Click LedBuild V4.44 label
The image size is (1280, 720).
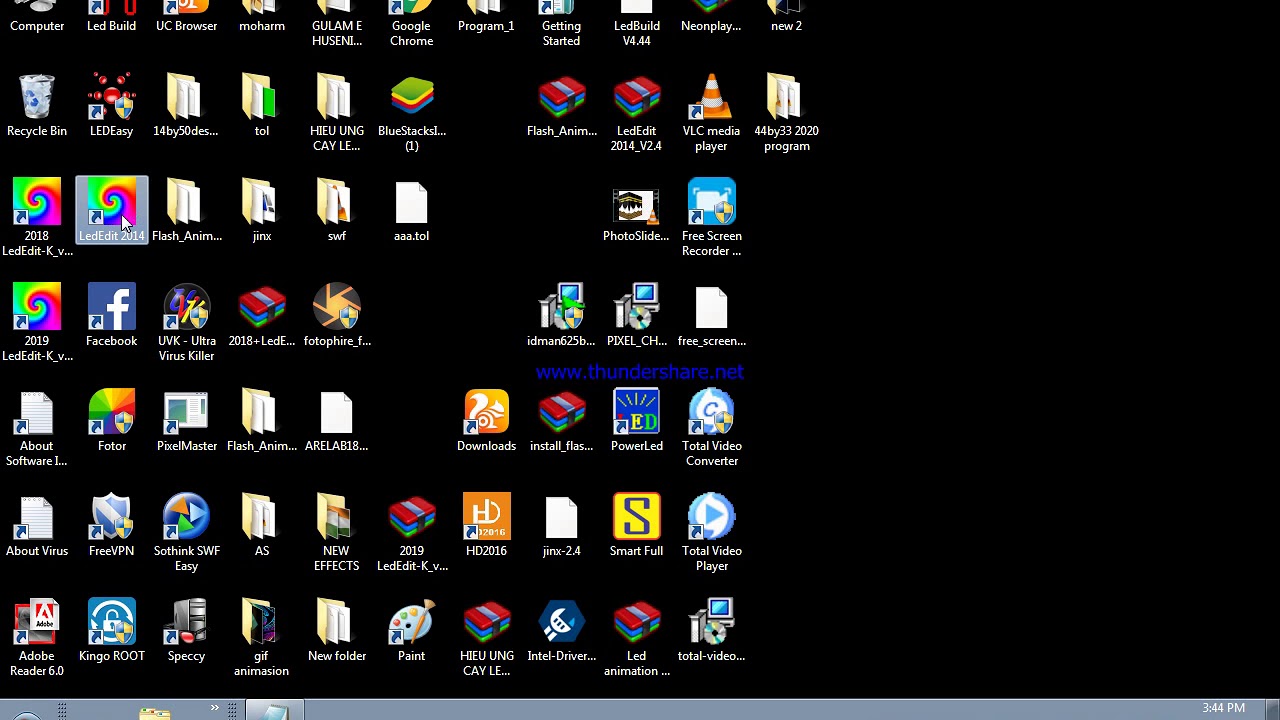[637, 33]
